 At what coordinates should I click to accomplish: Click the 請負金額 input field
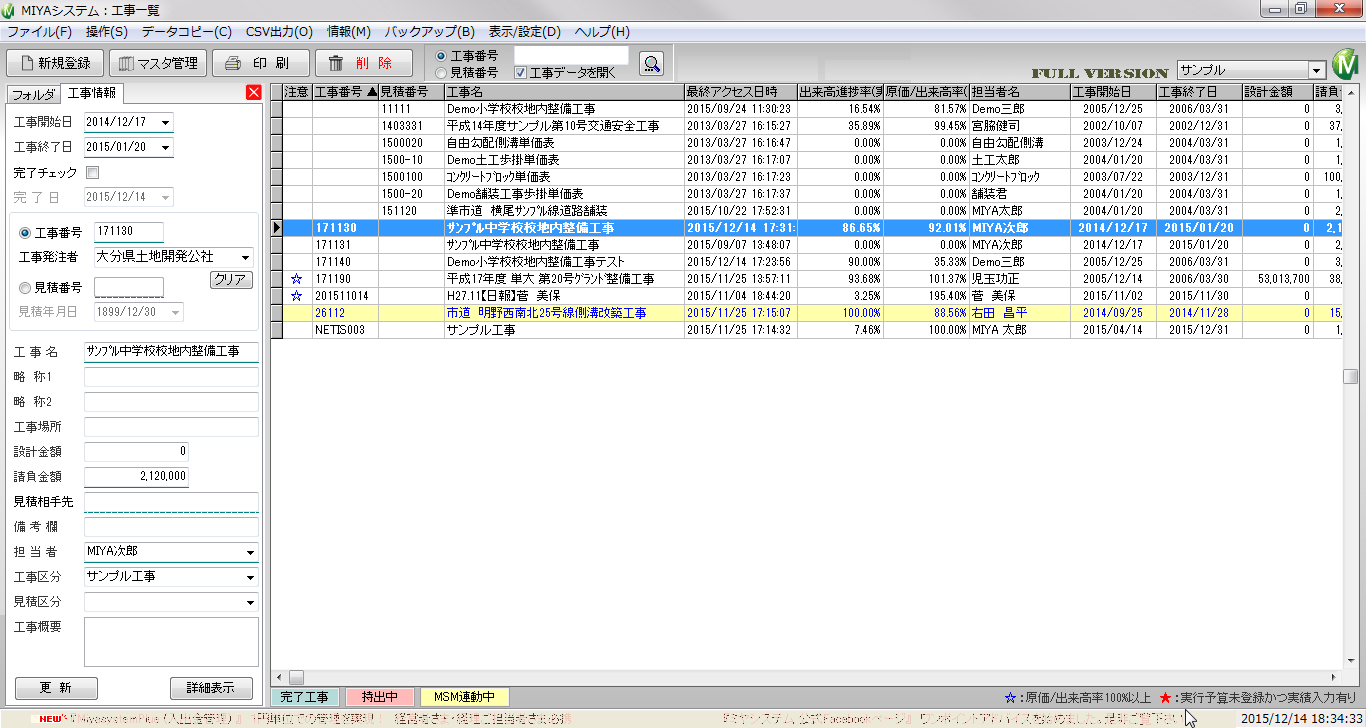137,477
